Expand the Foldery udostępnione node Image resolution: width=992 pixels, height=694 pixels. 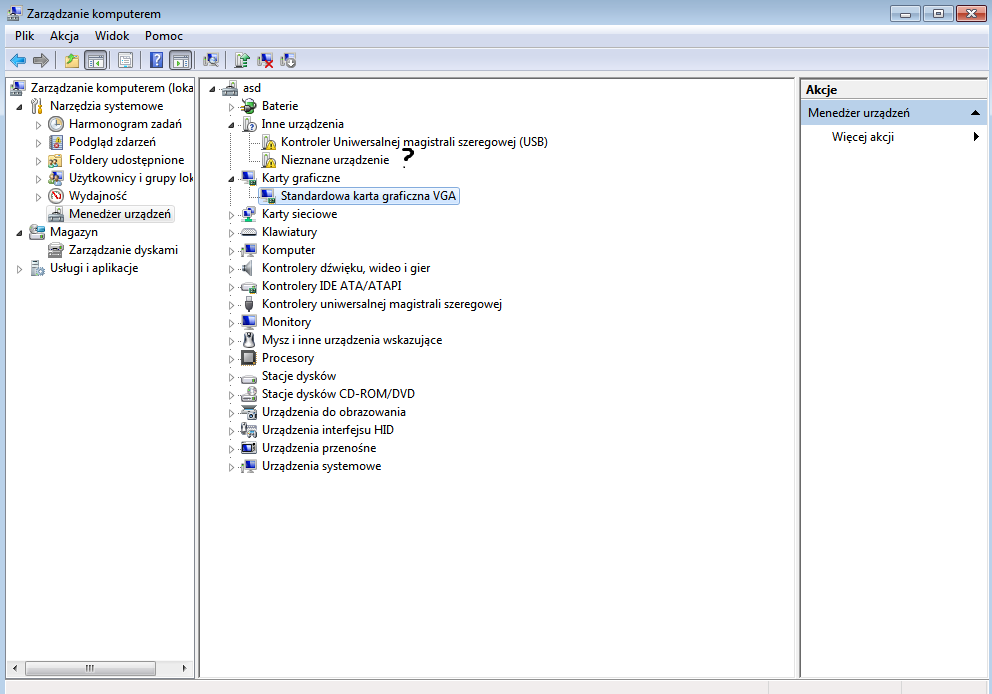pyautogui.click(x=39, y=161)
